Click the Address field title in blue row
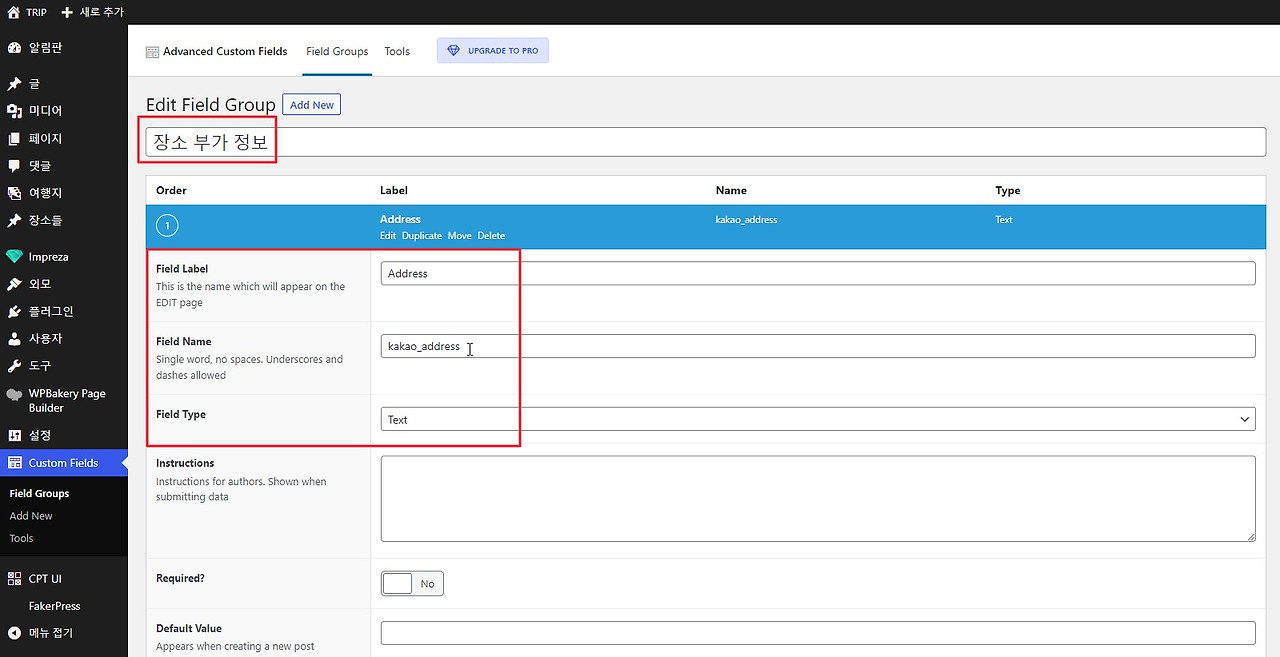 400,219
